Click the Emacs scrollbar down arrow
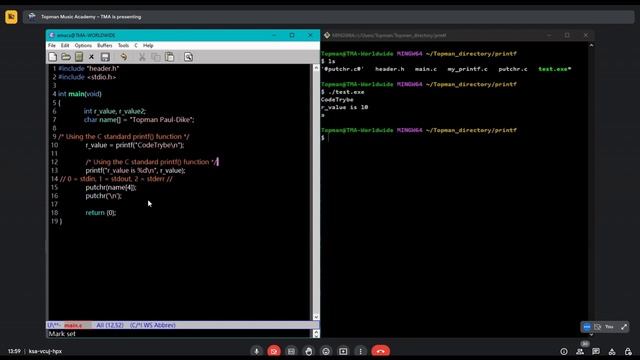 (x=316, y=317)
